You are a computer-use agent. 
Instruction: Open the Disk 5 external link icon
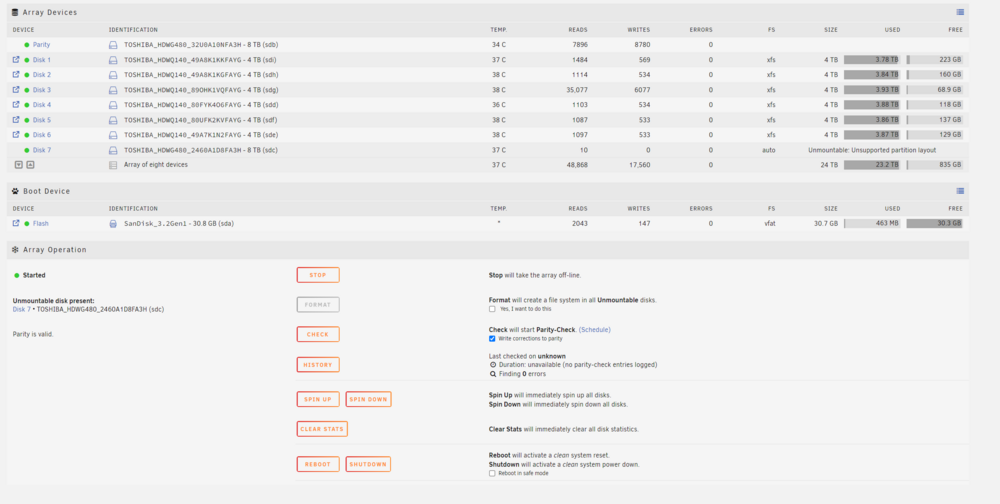[16, 120]
